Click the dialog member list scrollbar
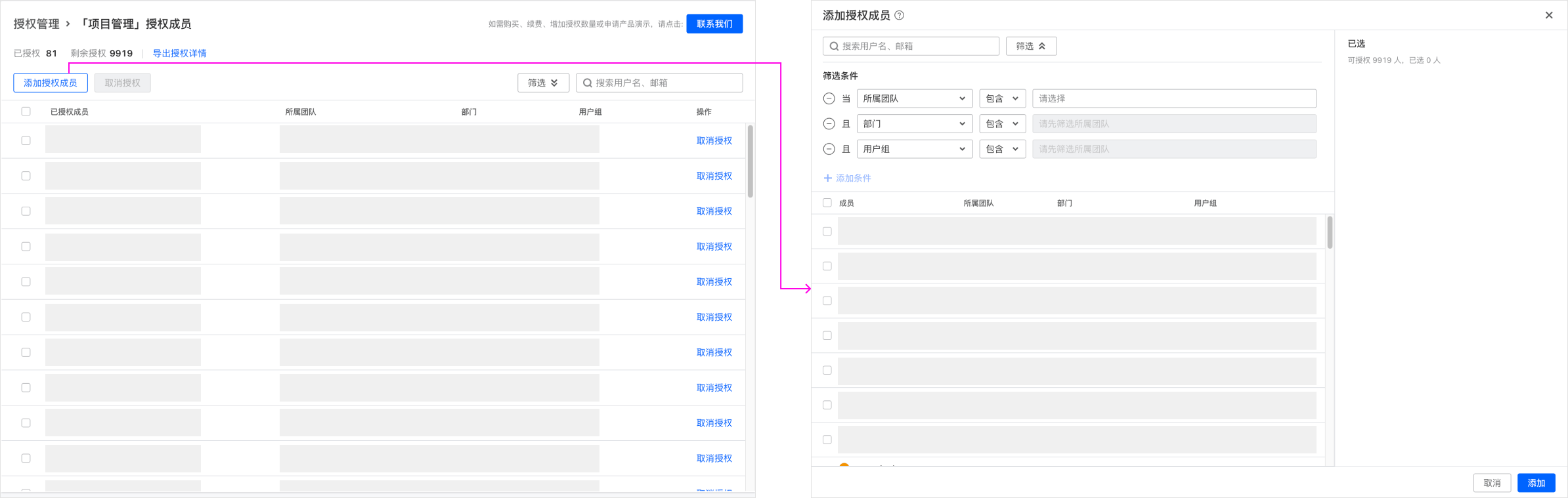Viewport: 1568px width, 498px height. [1330, 233]
